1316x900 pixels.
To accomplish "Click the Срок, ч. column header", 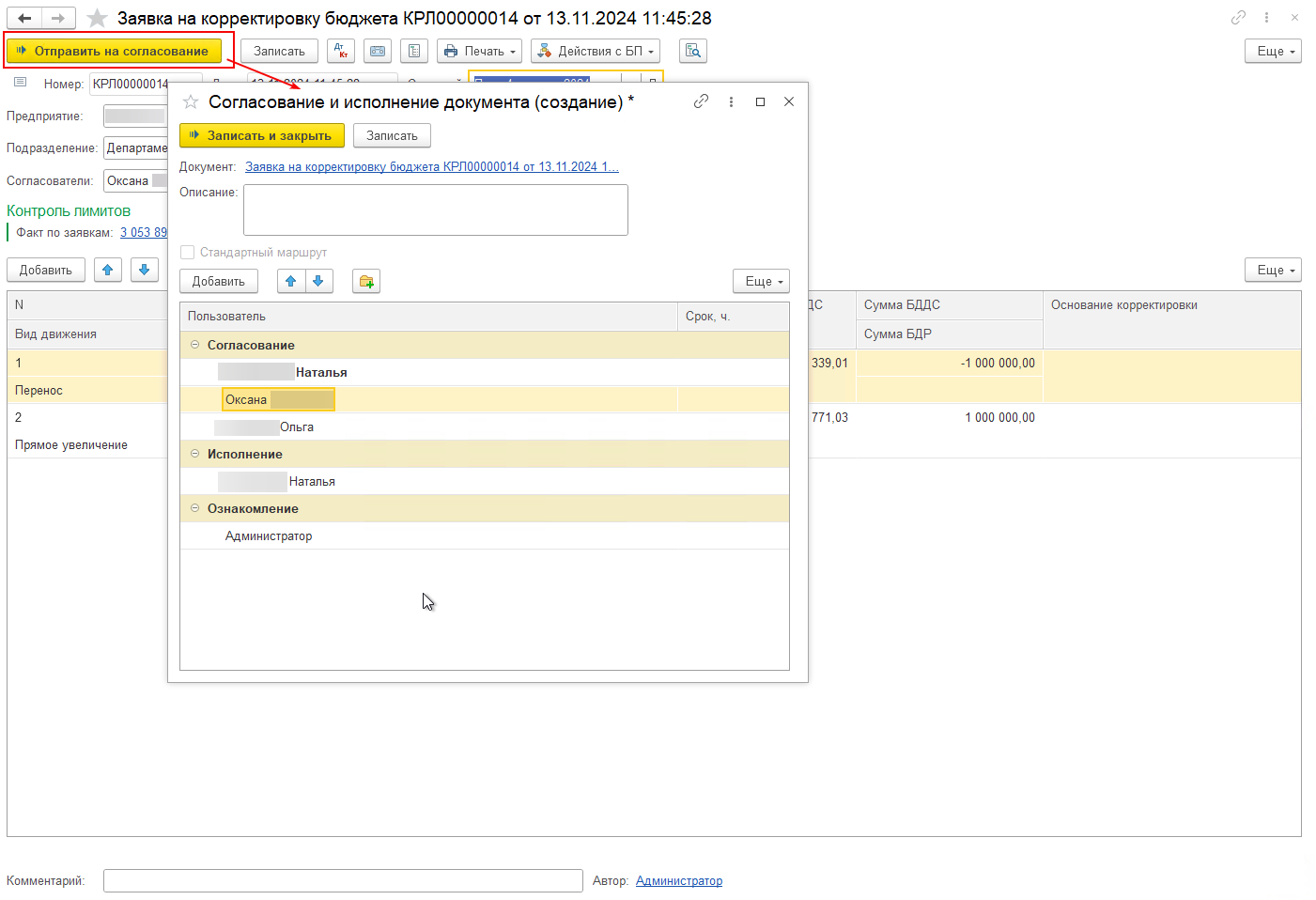I will 733,316.
